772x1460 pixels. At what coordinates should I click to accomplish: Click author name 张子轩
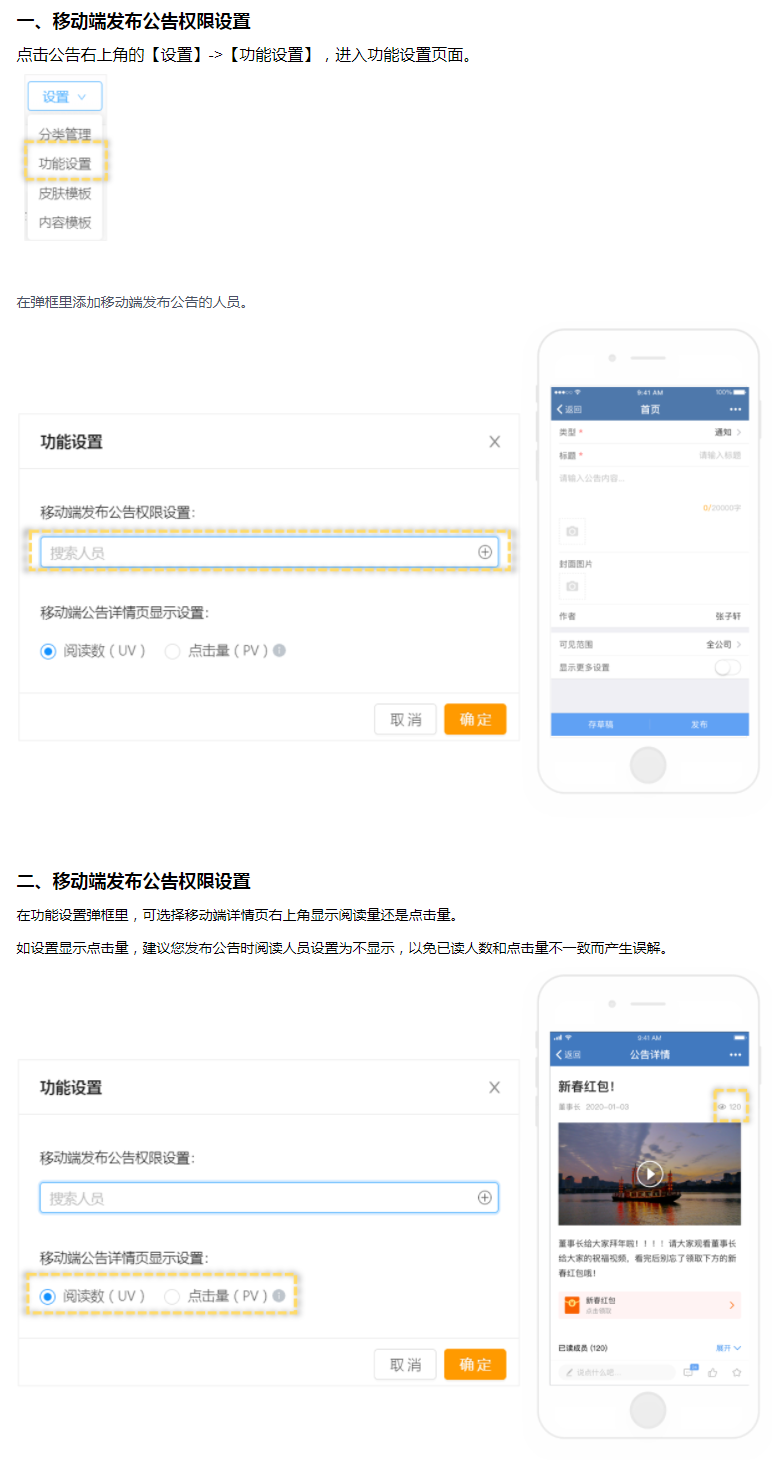point(729,616)
